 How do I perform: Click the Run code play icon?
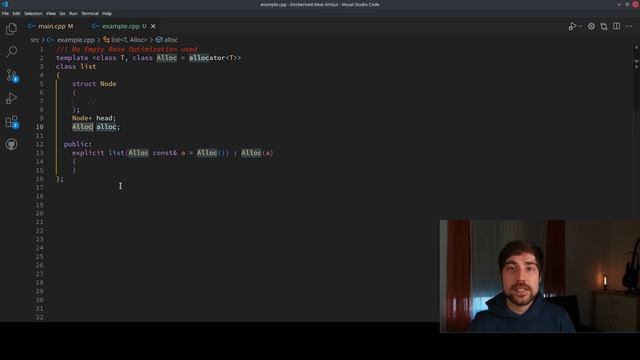(x=572, y=27)
